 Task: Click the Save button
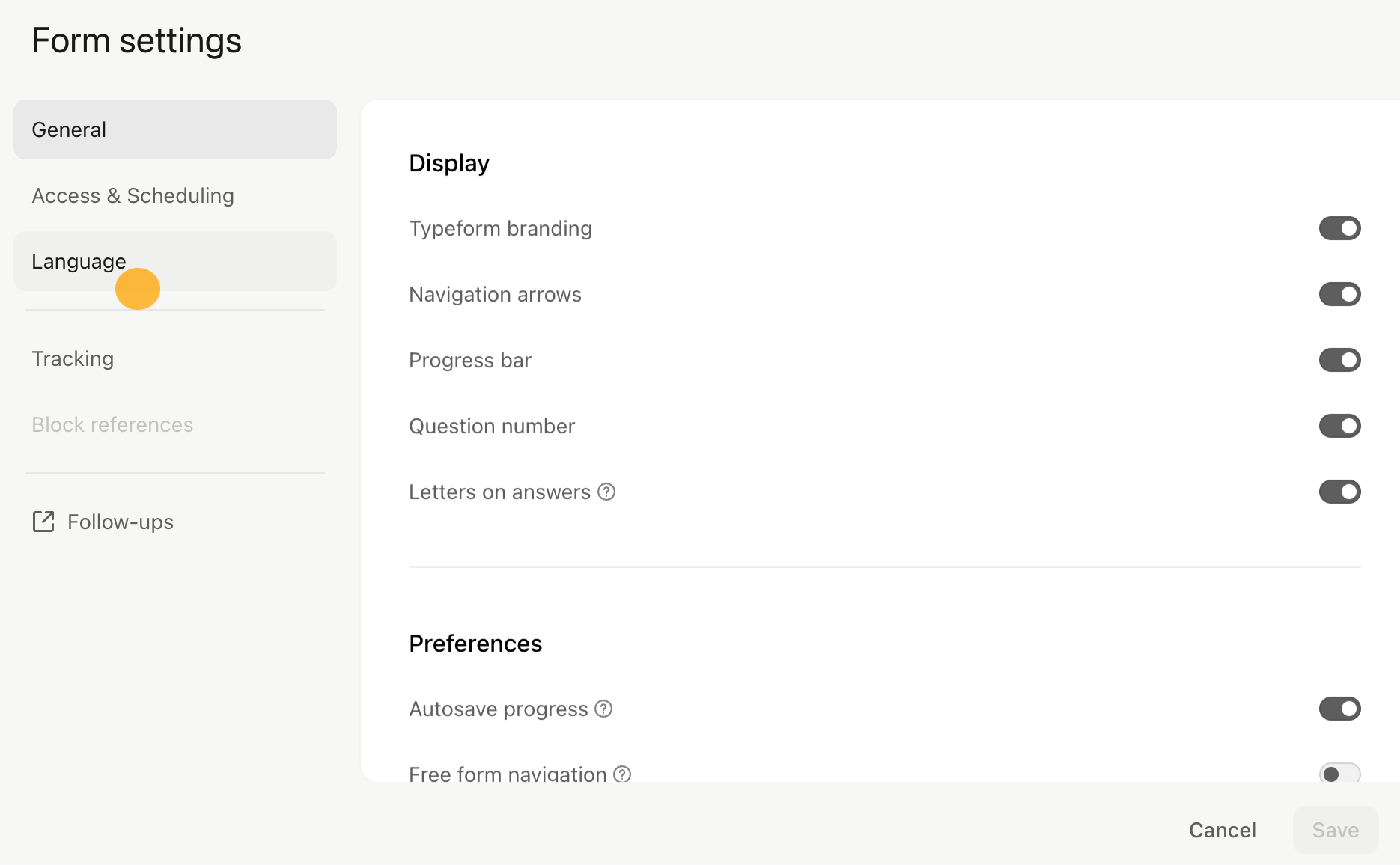click(x=1336, y=830)
